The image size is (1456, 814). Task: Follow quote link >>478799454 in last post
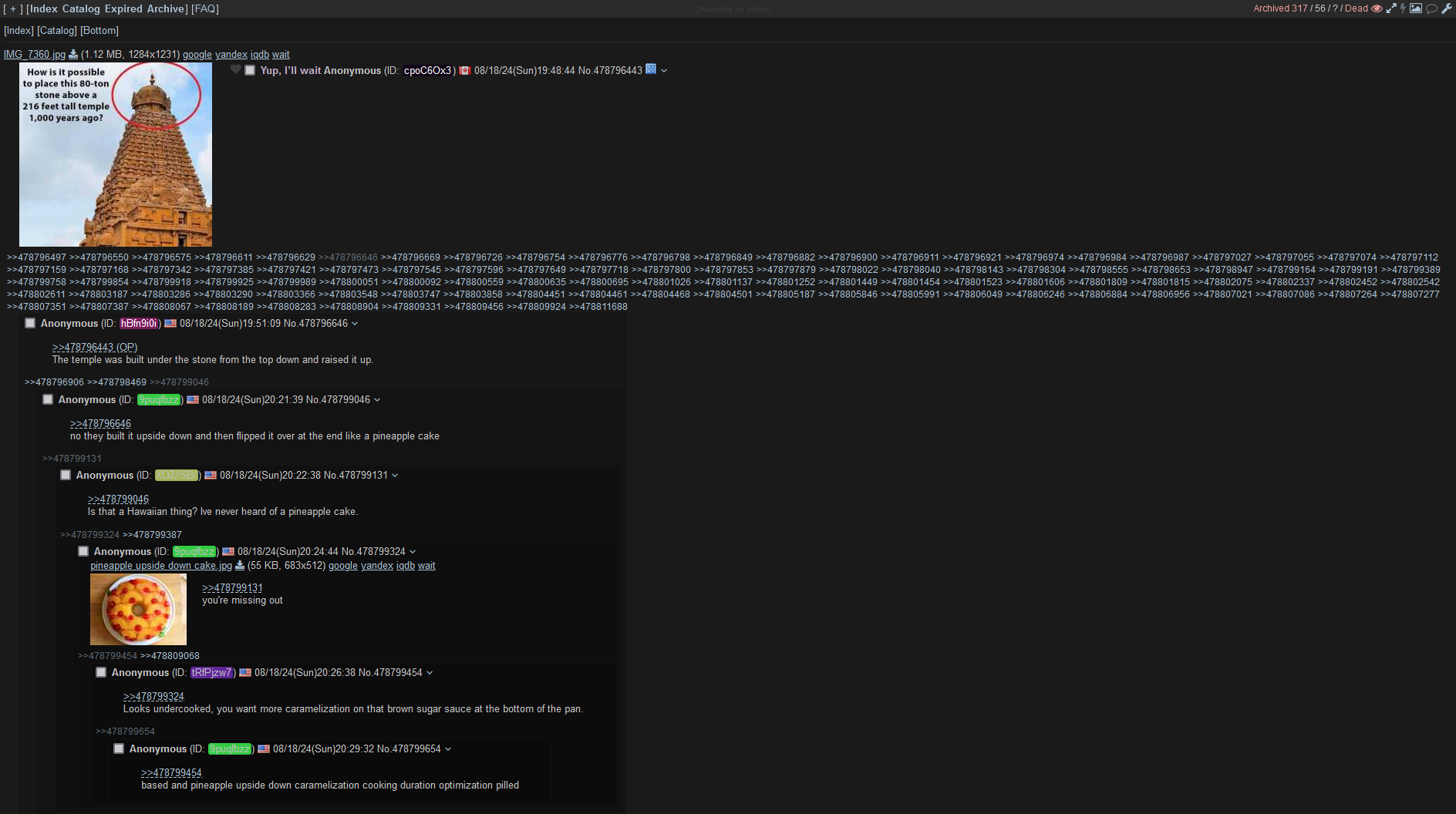(171, 772)
